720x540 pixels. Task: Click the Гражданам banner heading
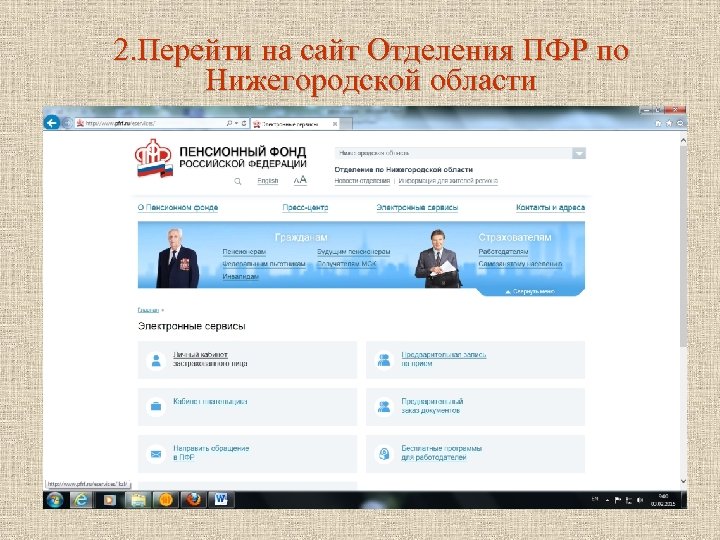tap(301, 237)
